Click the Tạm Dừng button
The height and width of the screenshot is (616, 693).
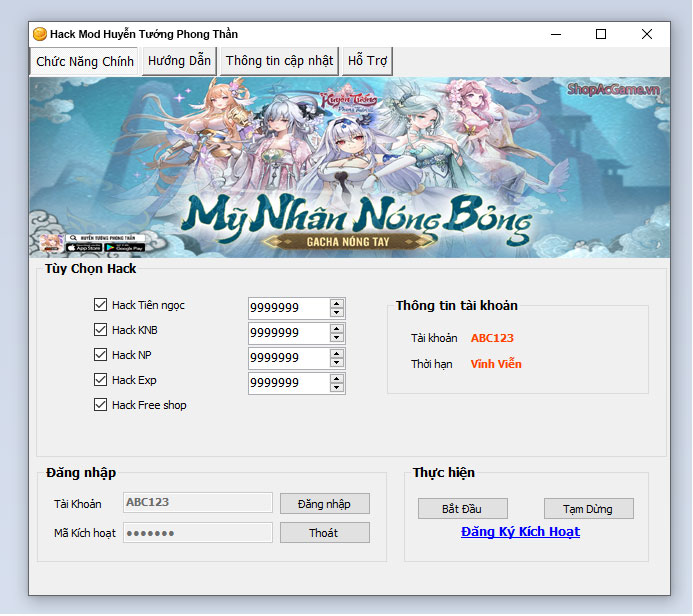click(x=588, y=509)
